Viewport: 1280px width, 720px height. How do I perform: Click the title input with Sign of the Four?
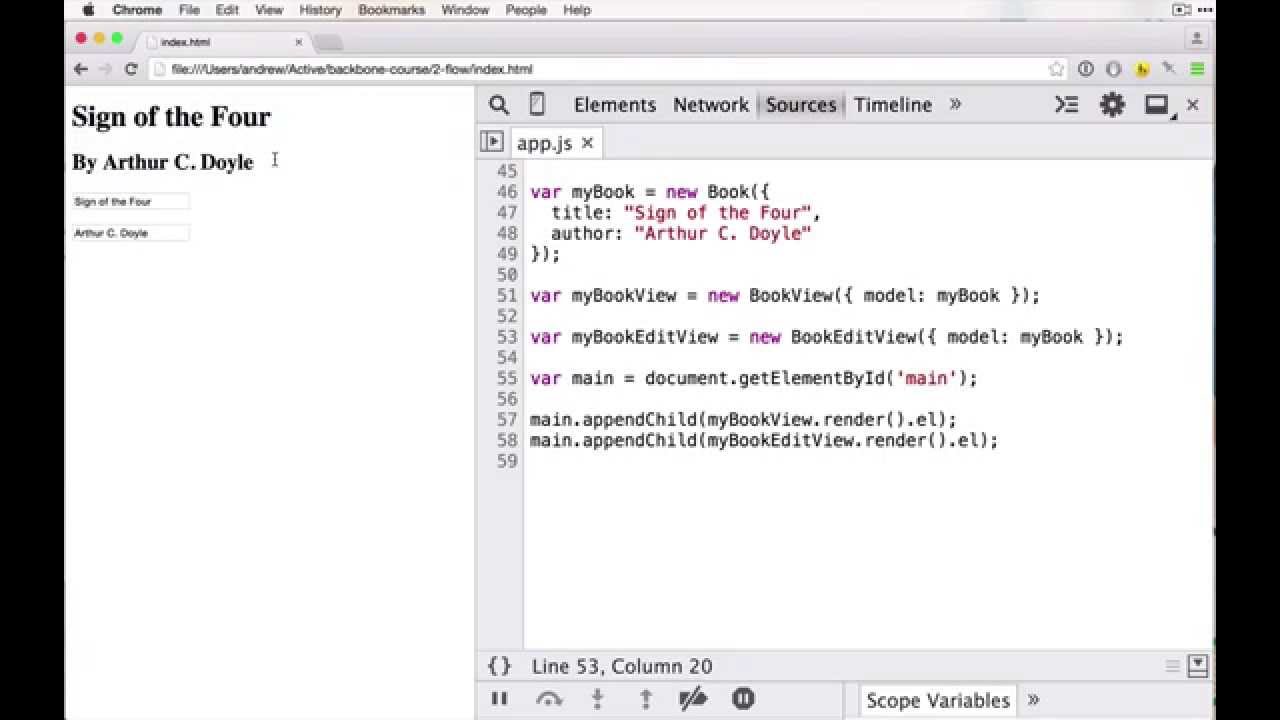[x=130, y=201]
